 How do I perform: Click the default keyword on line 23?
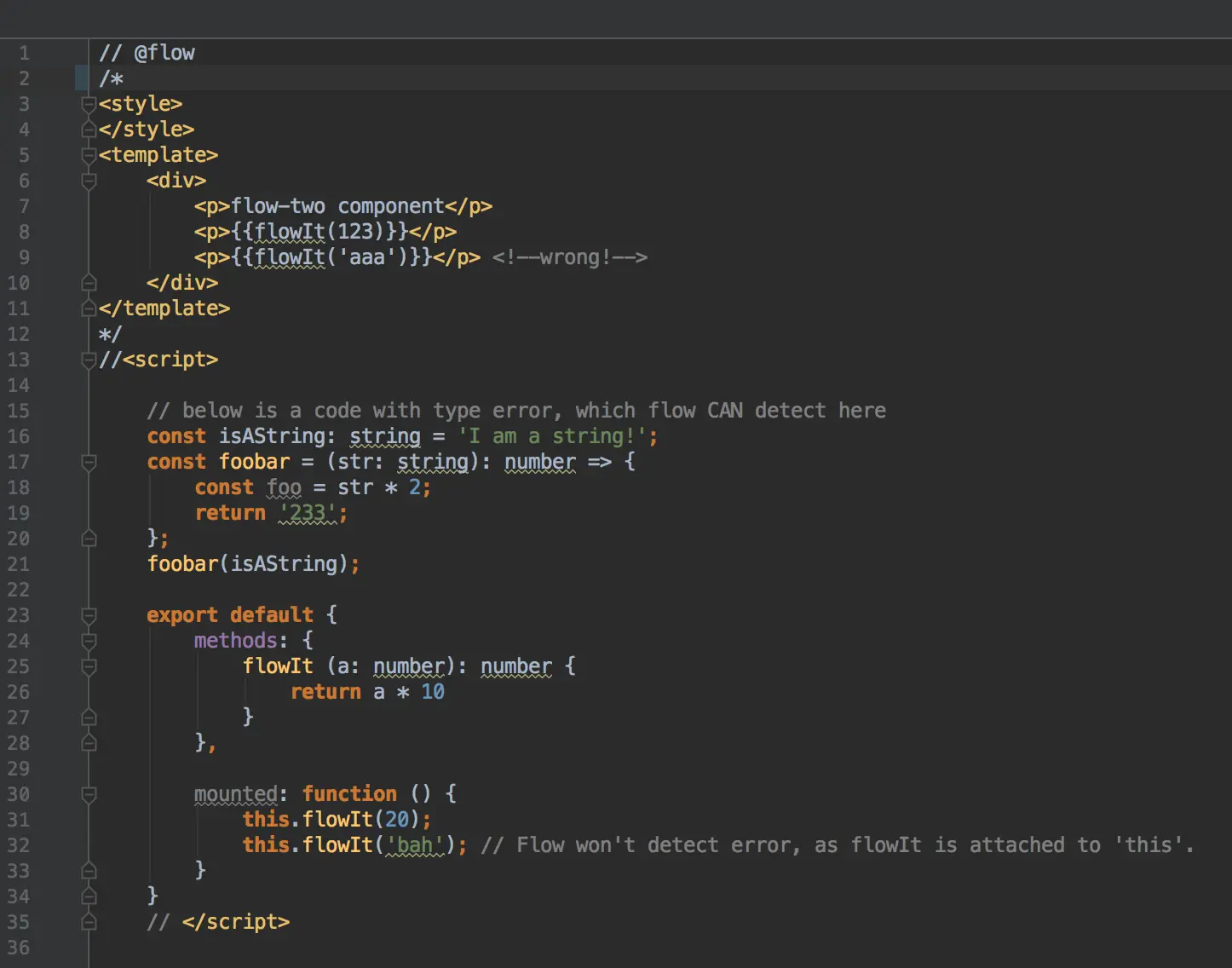[x=272, y=615]
